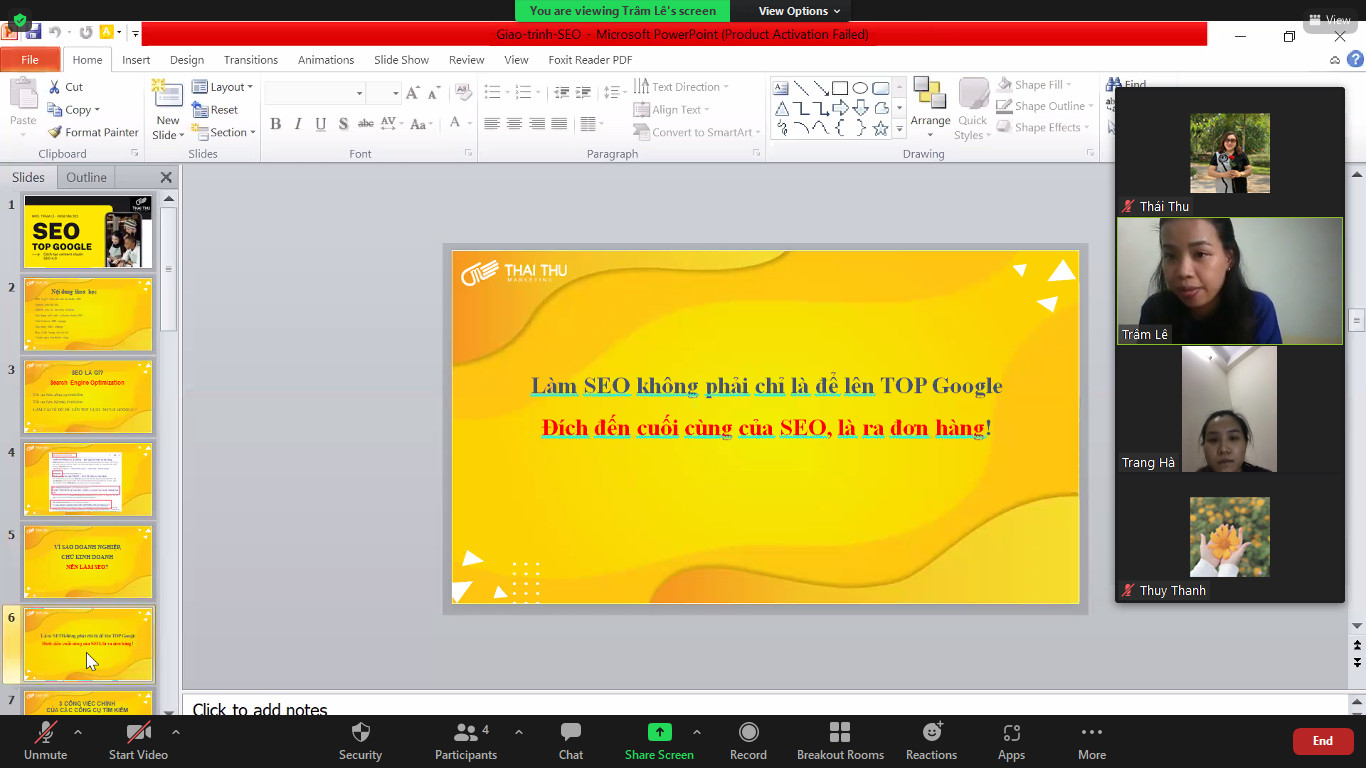Switch to the Transitions ribbon tab
The height and width of the screenshot is (768, 1366).
(251, 60)
